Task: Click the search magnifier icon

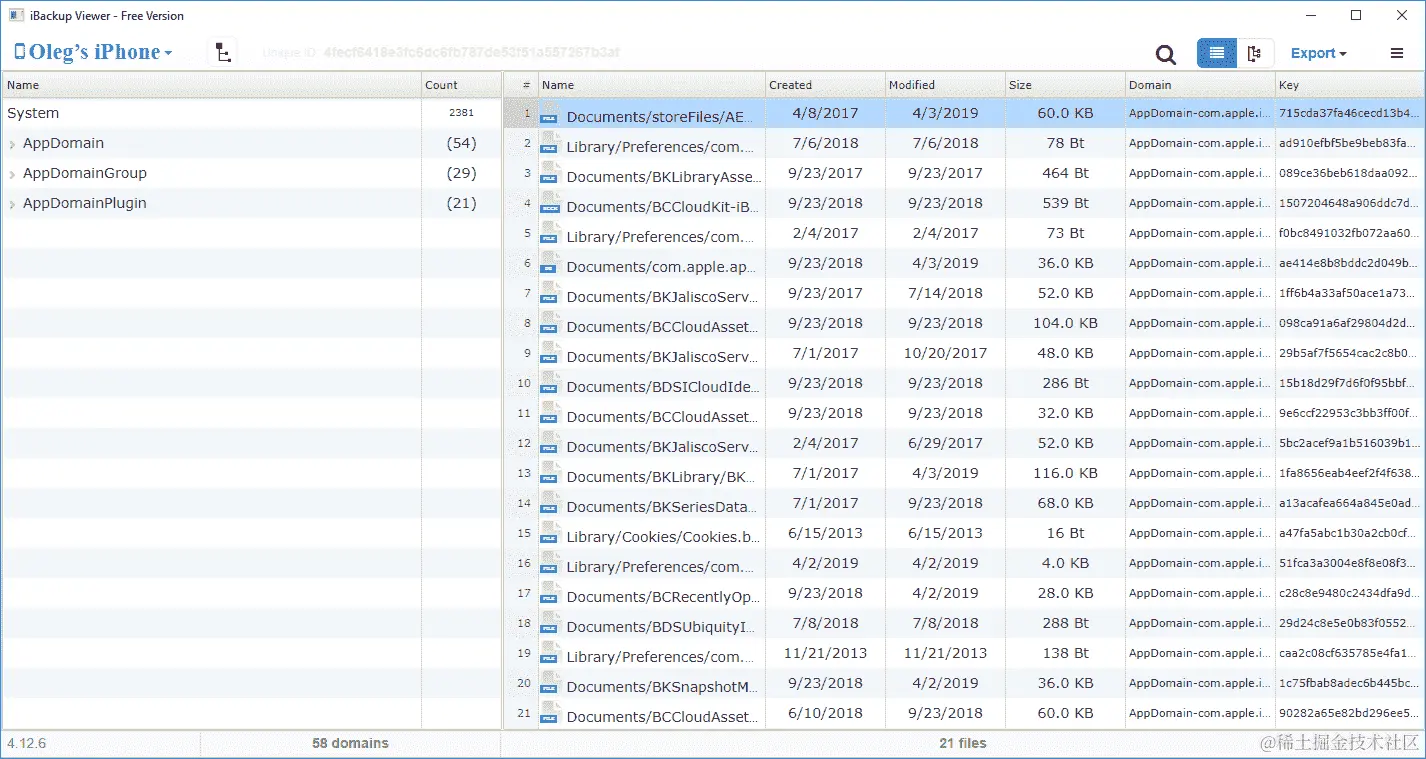Action: 1165,54
